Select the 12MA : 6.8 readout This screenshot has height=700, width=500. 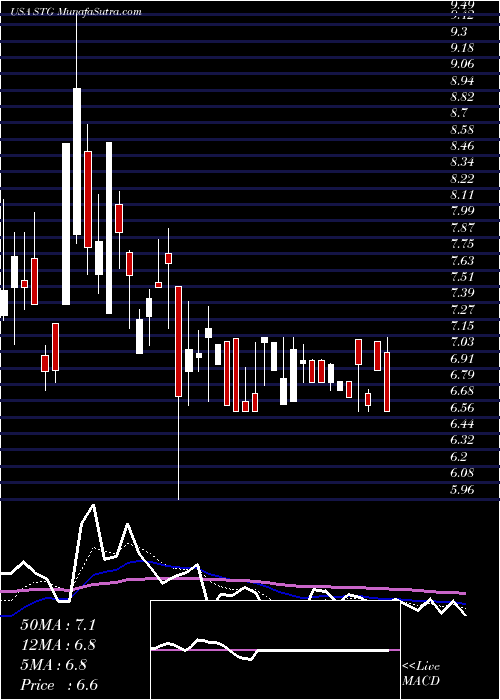tap(58, 645)
